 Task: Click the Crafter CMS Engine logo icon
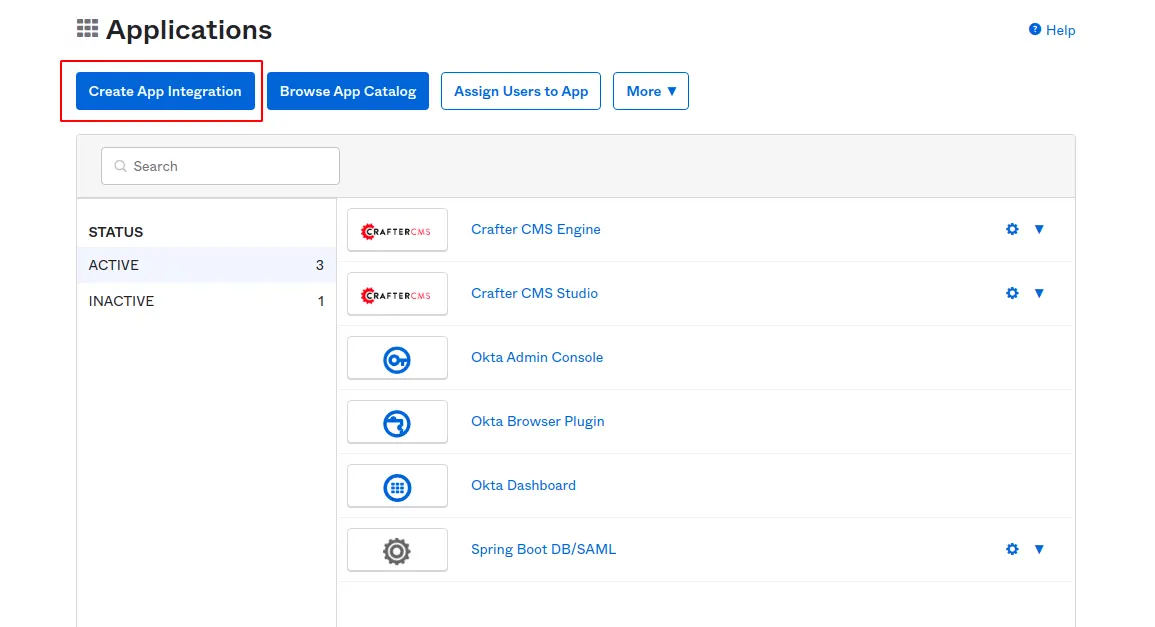point(397,230)
